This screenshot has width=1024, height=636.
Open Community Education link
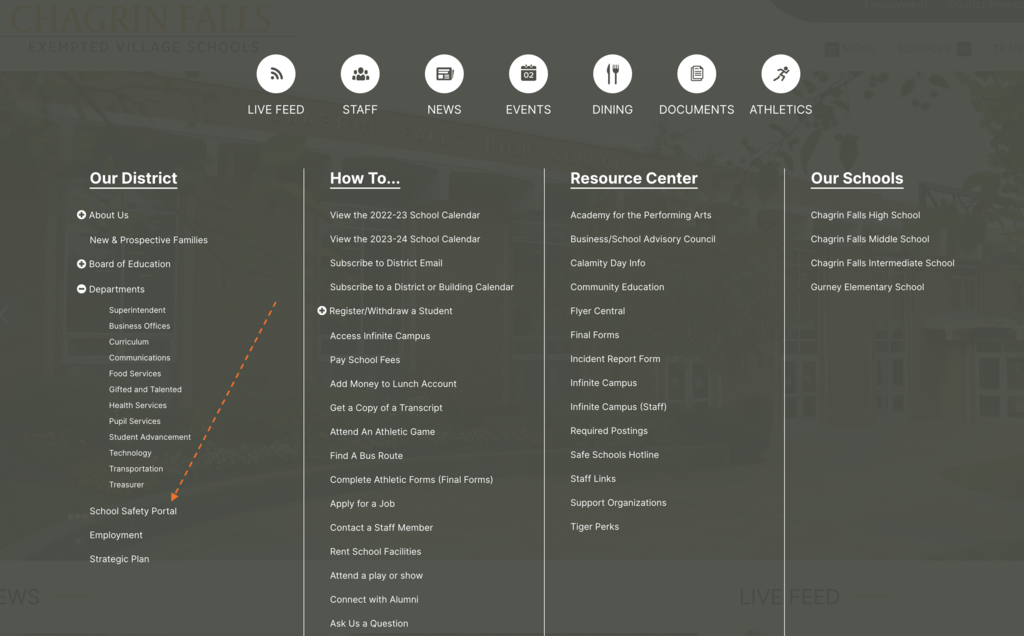click(616, 287)
